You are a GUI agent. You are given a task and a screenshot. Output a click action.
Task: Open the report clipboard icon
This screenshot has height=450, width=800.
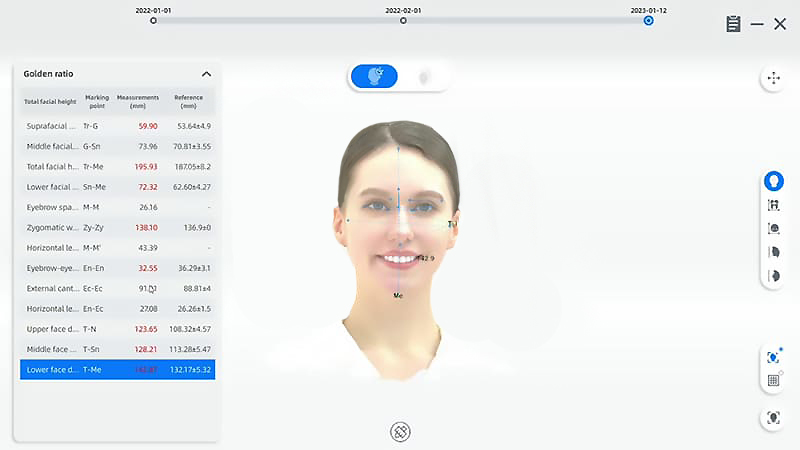tap(733, 23)
